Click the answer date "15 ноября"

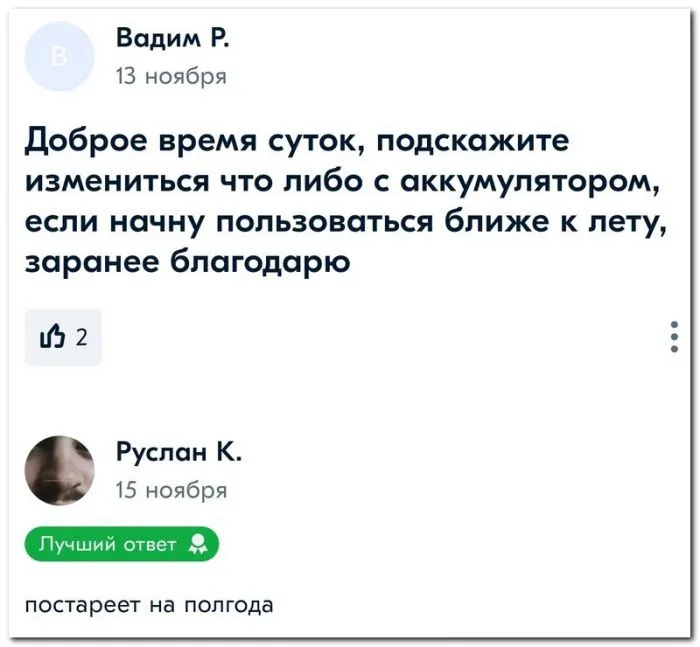(x=171, y=490)
